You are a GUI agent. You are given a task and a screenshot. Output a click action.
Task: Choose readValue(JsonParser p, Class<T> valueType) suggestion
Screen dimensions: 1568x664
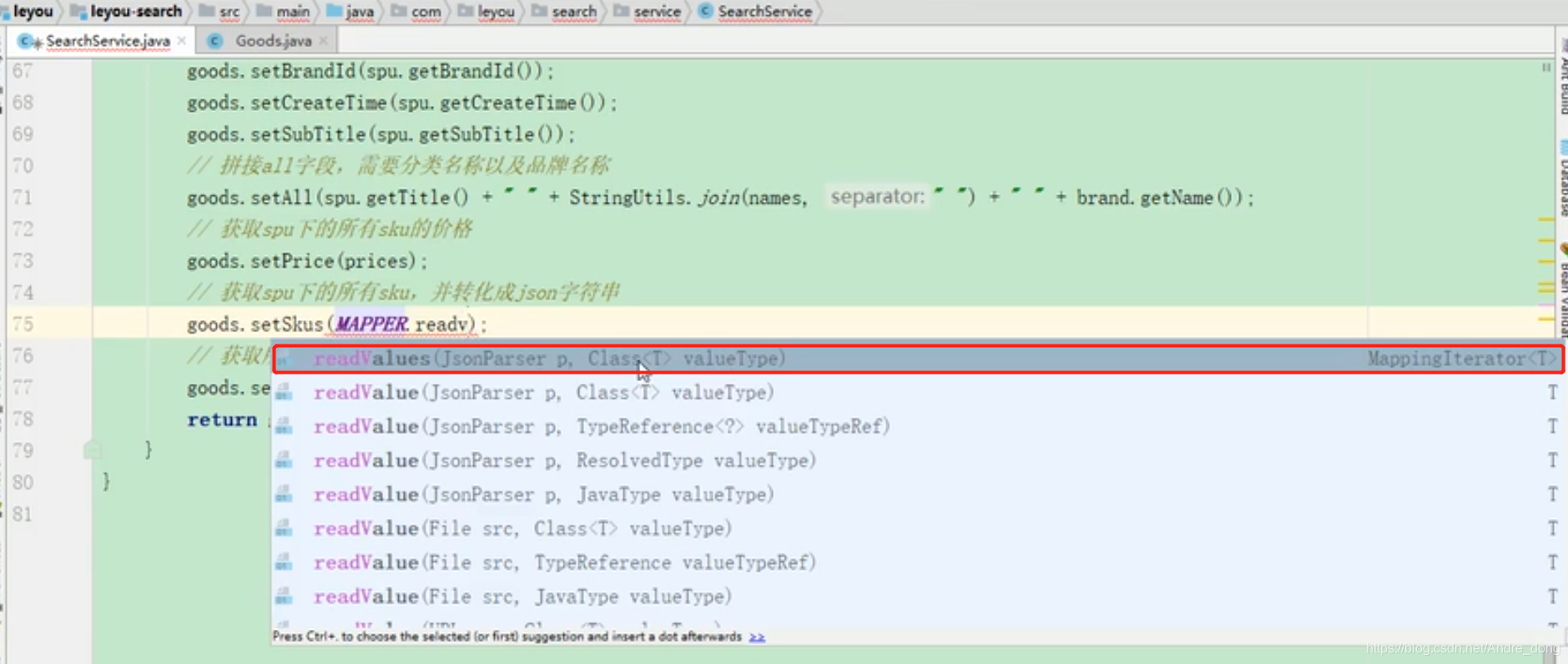tap(918, 392)
